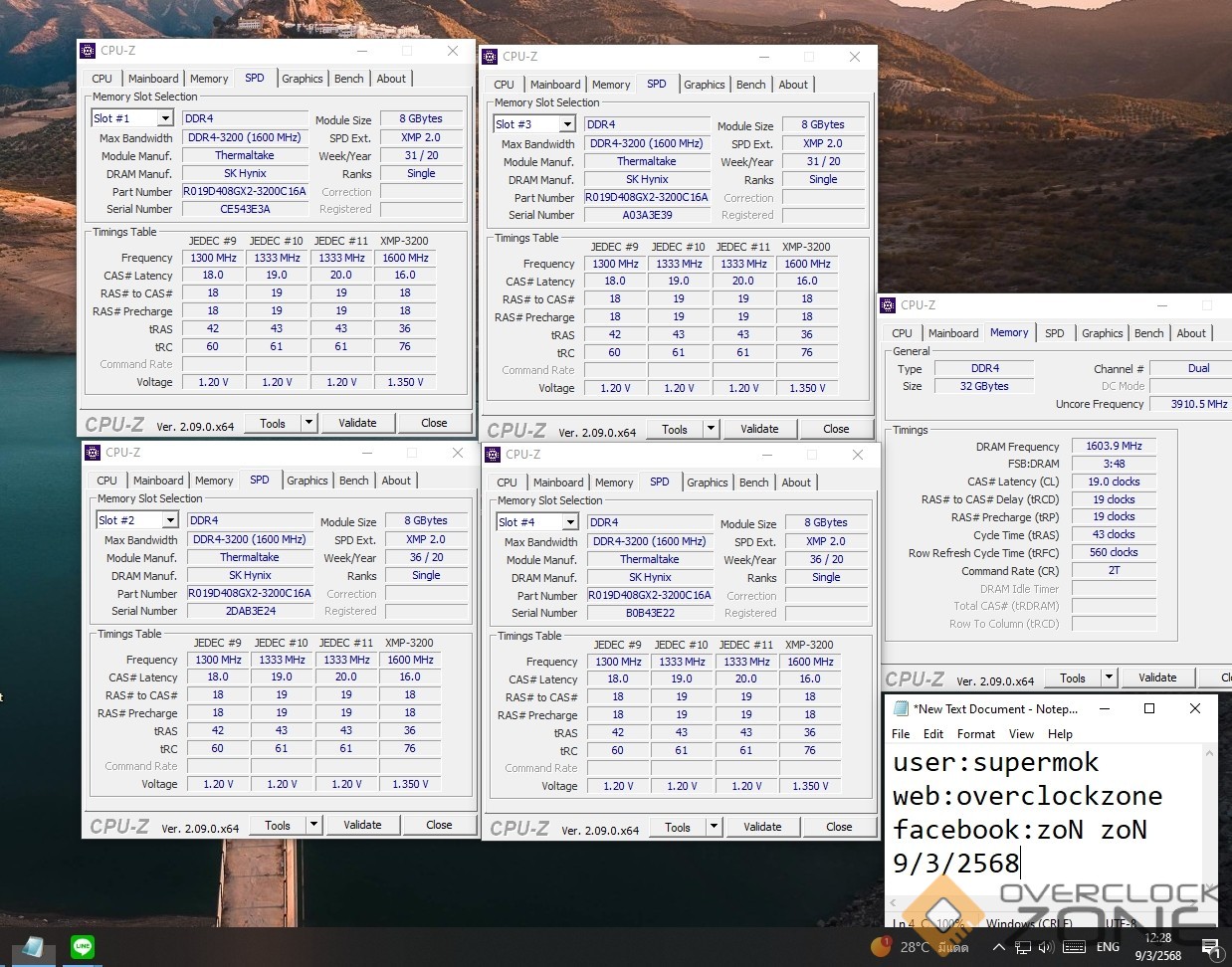Click the Notepad document icon in its title bar
Screen dimensions: 1232x967
click(x=902, y=709)
